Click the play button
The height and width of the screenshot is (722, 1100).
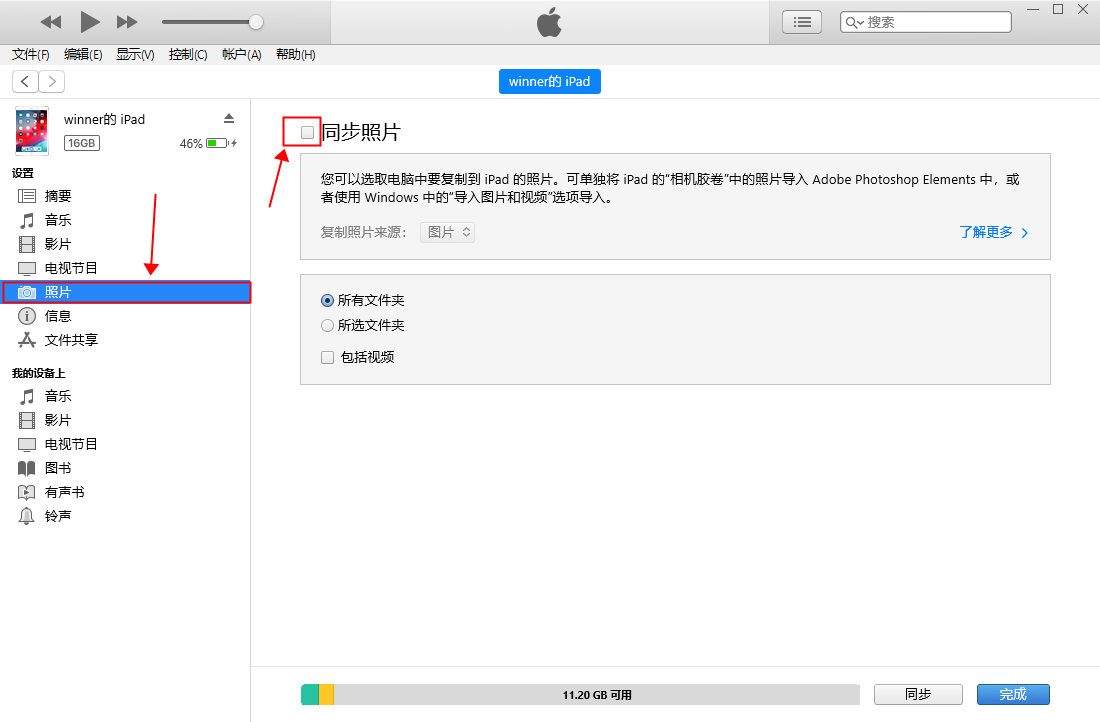89,22
